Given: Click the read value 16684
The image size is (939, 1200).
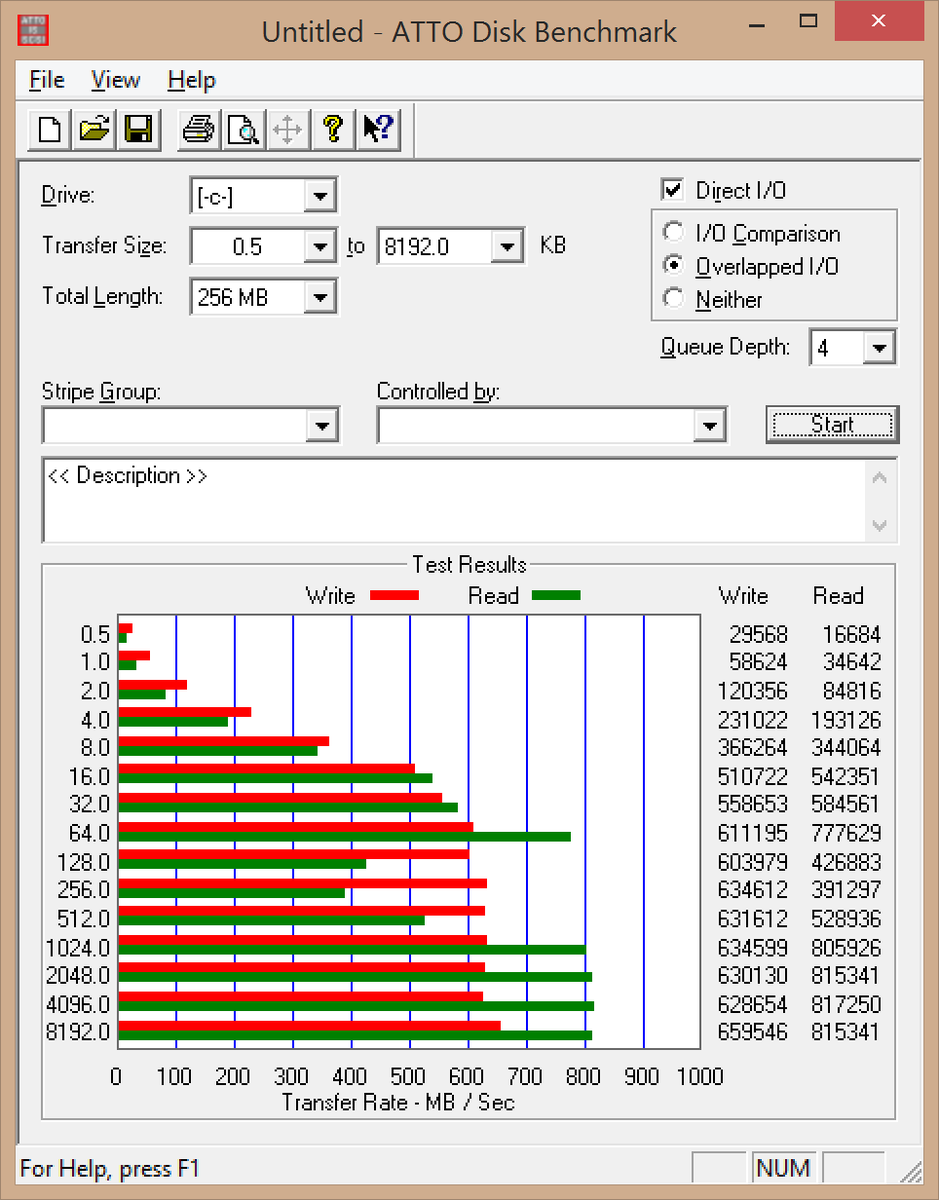Looking at the screenshot, I should [851, 634].
